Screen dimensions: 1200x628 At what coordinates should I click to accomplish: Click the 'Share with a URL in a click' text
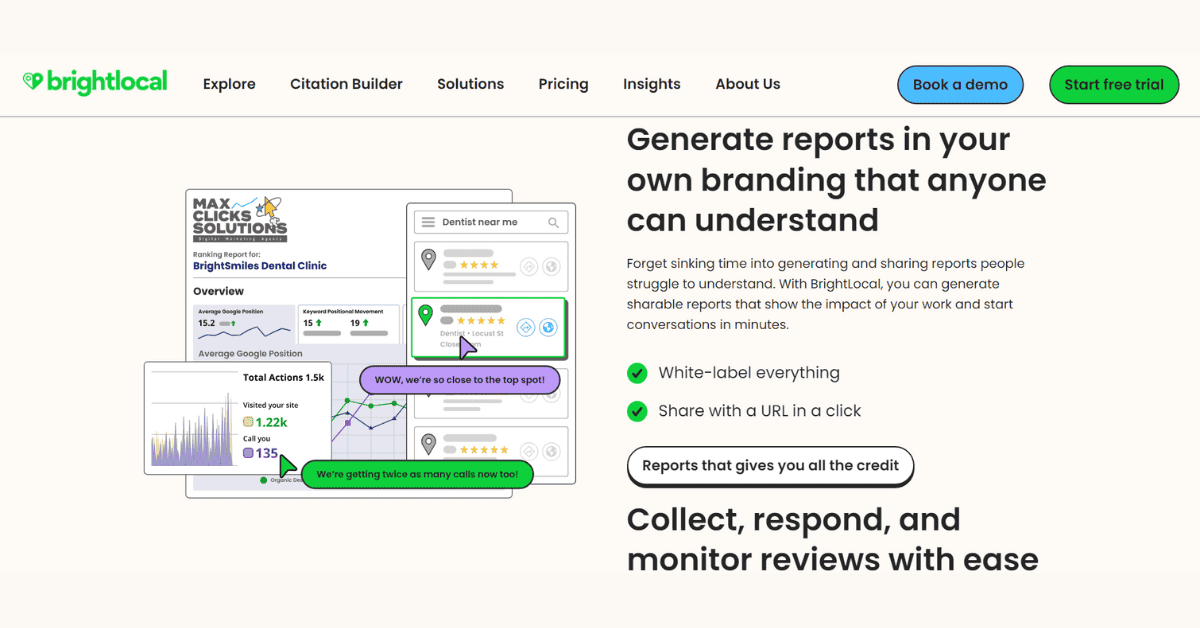(759, 411)
